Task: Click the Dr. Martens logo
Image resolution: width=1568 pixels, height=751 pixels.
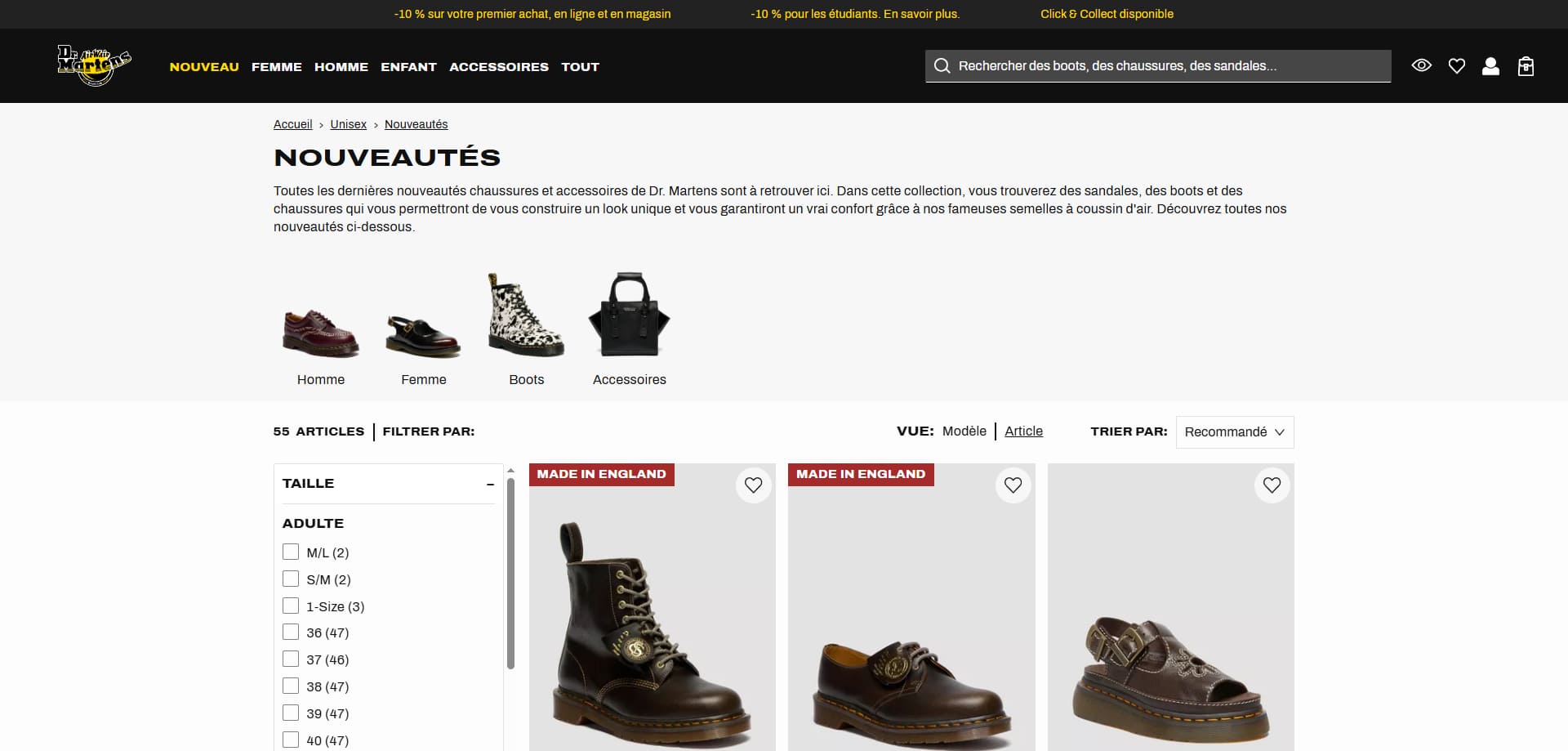Action: 94,65
